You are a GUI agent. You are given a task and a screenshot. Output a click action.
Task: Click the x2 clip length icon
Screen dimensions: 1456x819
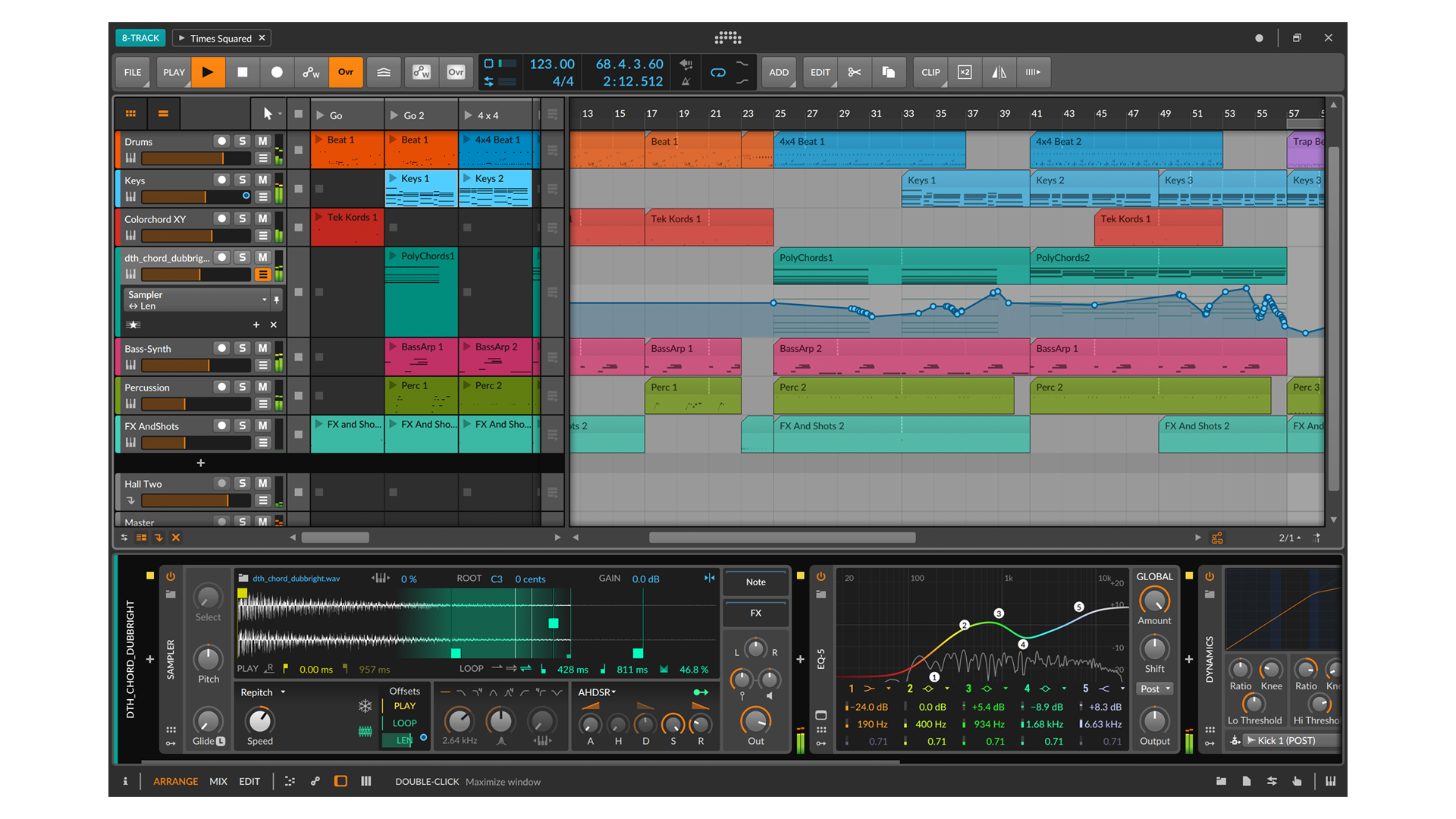click(965, 72)
